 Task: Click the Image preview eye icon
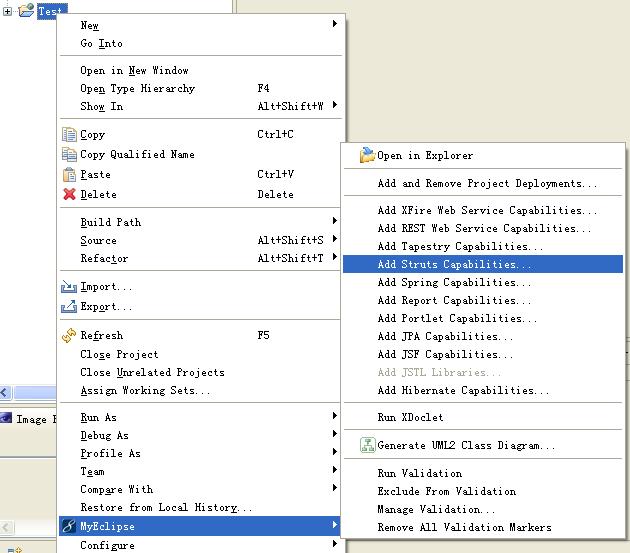click(x=6, y=418)
